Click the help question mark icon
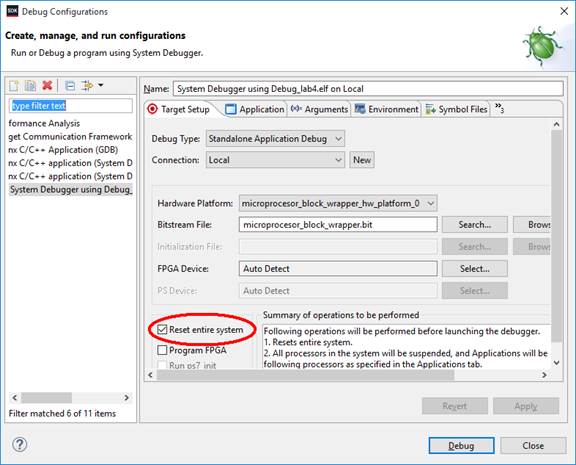The width and height of the screenshot is (576, 465). click(19, 444)
